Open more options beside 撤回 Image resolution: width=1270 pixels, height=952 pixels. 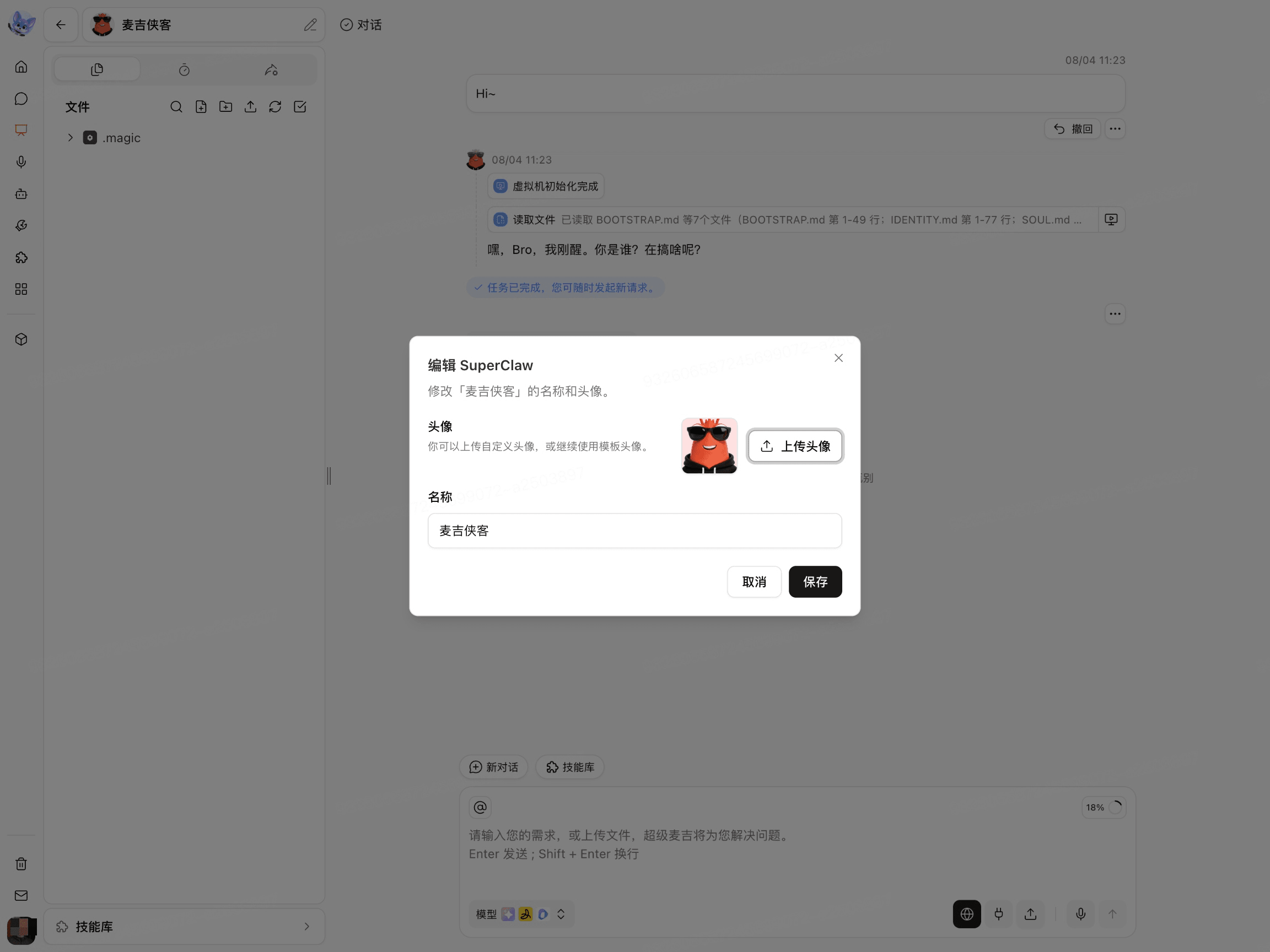1115,129
